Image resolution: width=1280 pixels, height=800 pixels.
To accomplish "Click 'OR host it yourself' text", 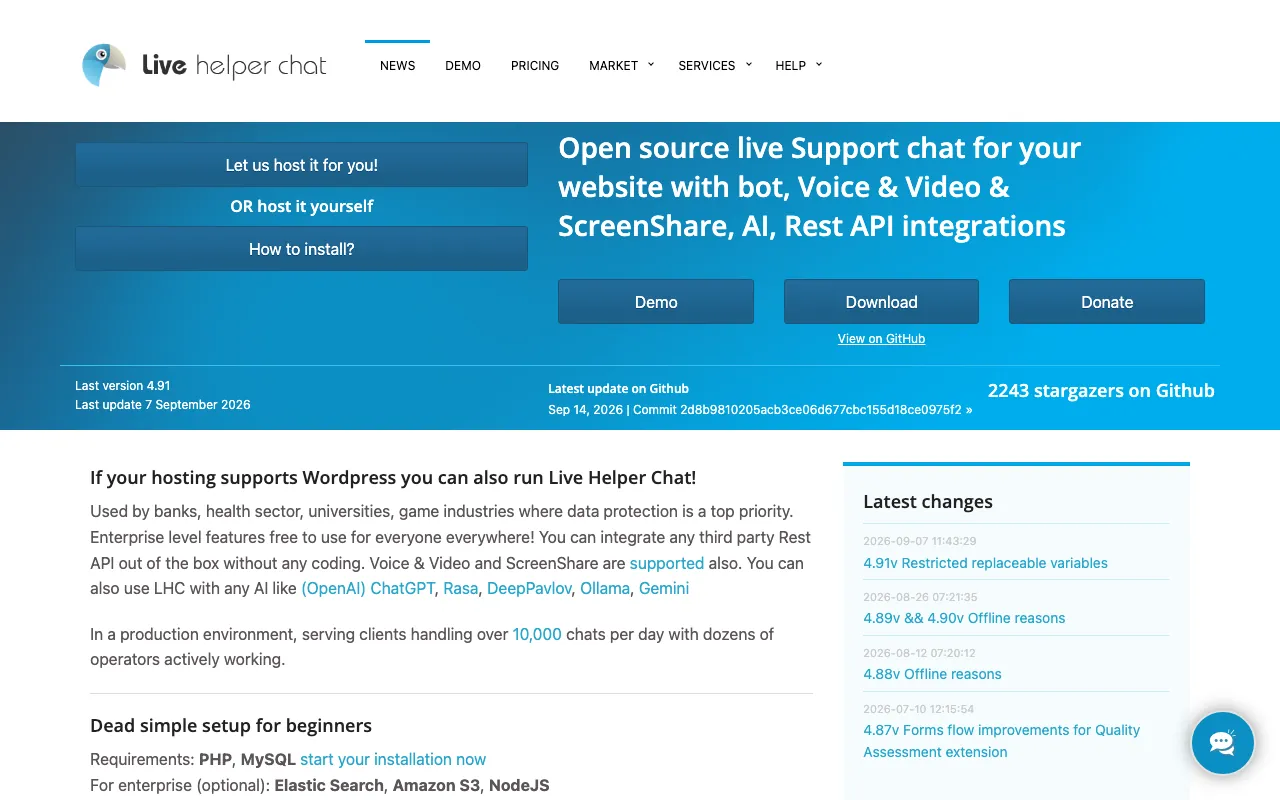I will [x=301, y=206].
